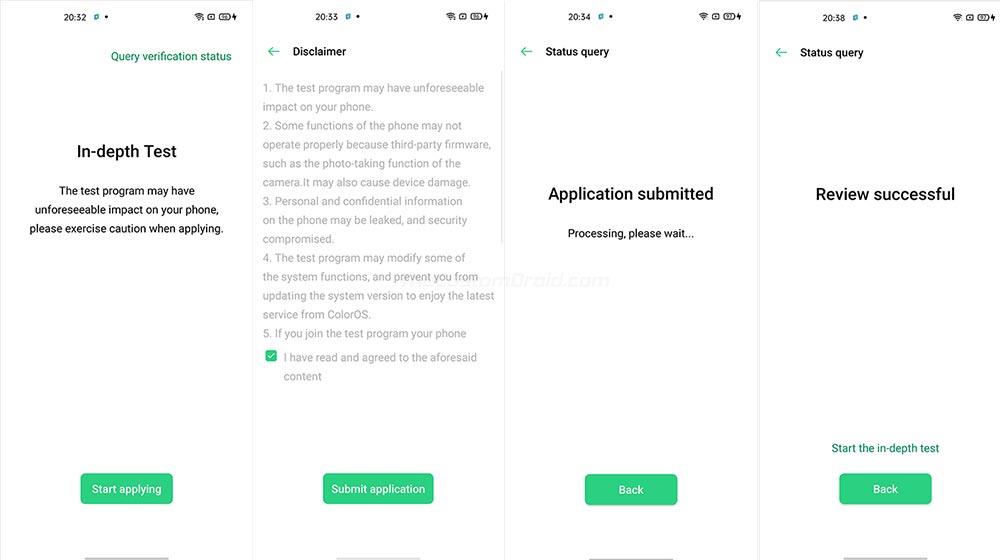Tap the I have read and agreed label
1000x560 pixels.
coord(380,367)
